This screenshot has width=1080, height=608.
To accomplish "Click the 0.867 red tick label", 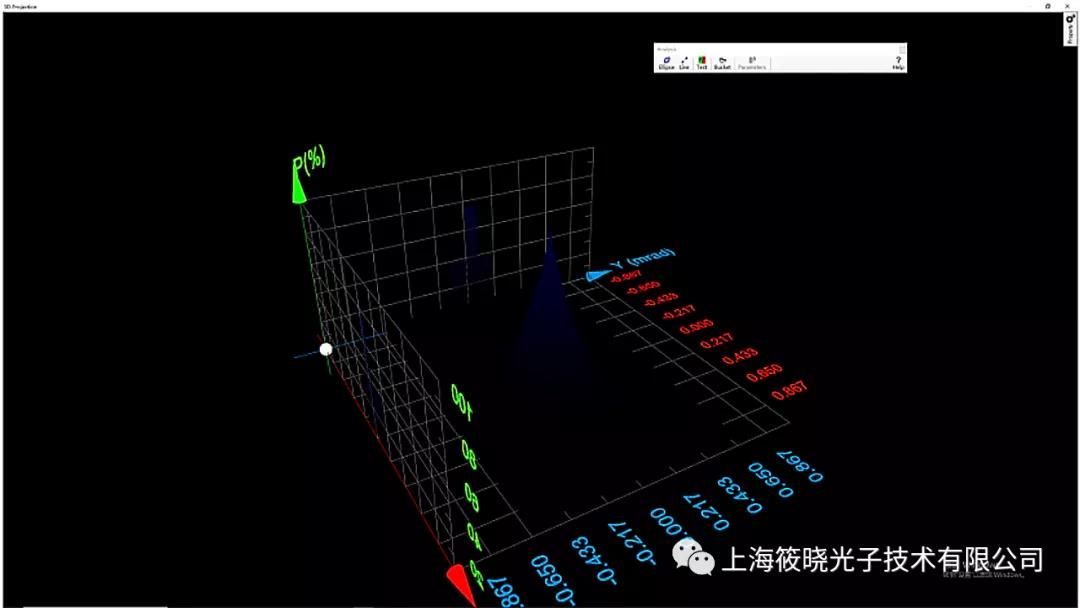I will [x=787, y=389].
